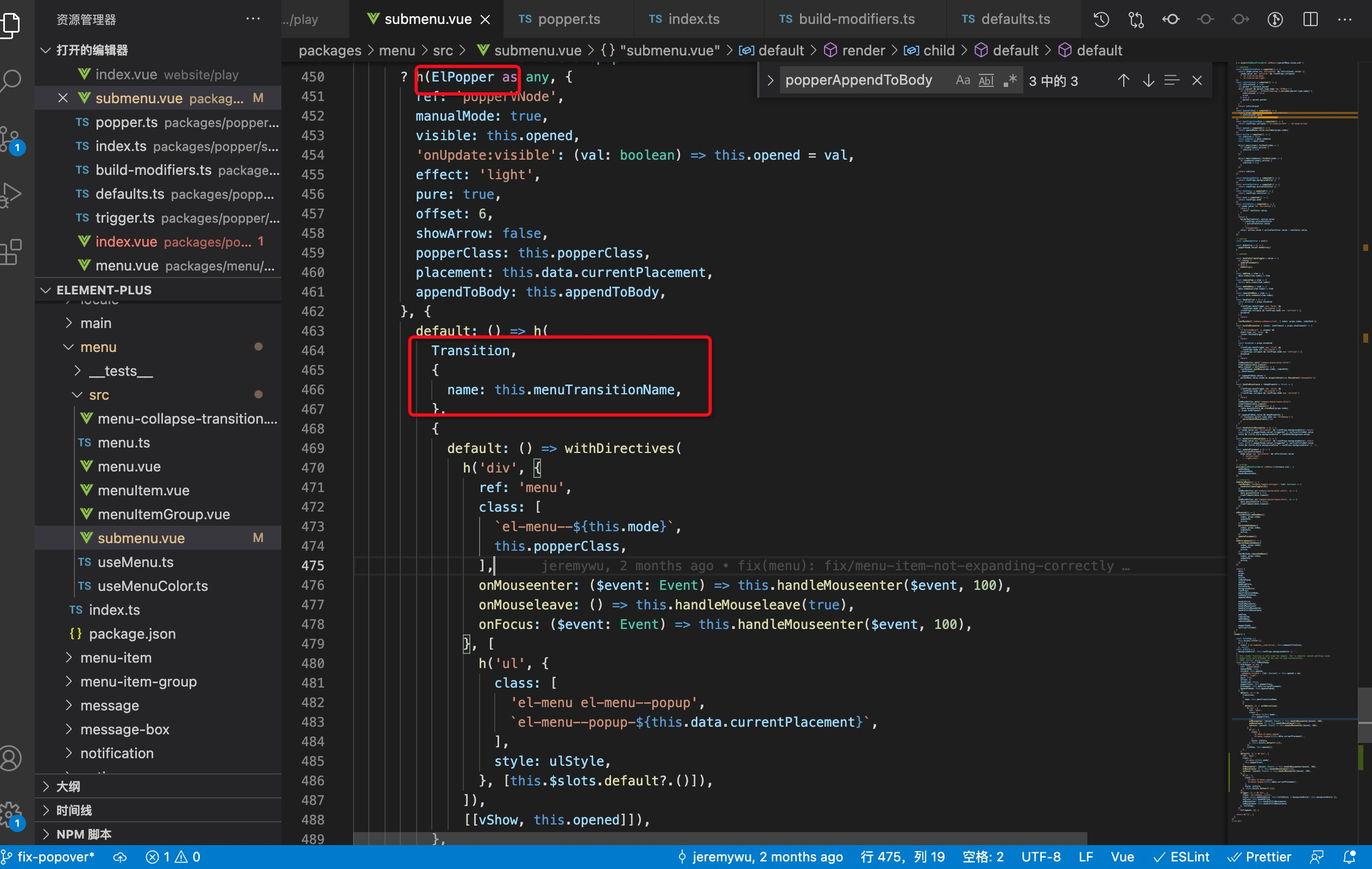Open the Accounts menu icon
Screen dimensions: 1372x869
pos(11,758)
